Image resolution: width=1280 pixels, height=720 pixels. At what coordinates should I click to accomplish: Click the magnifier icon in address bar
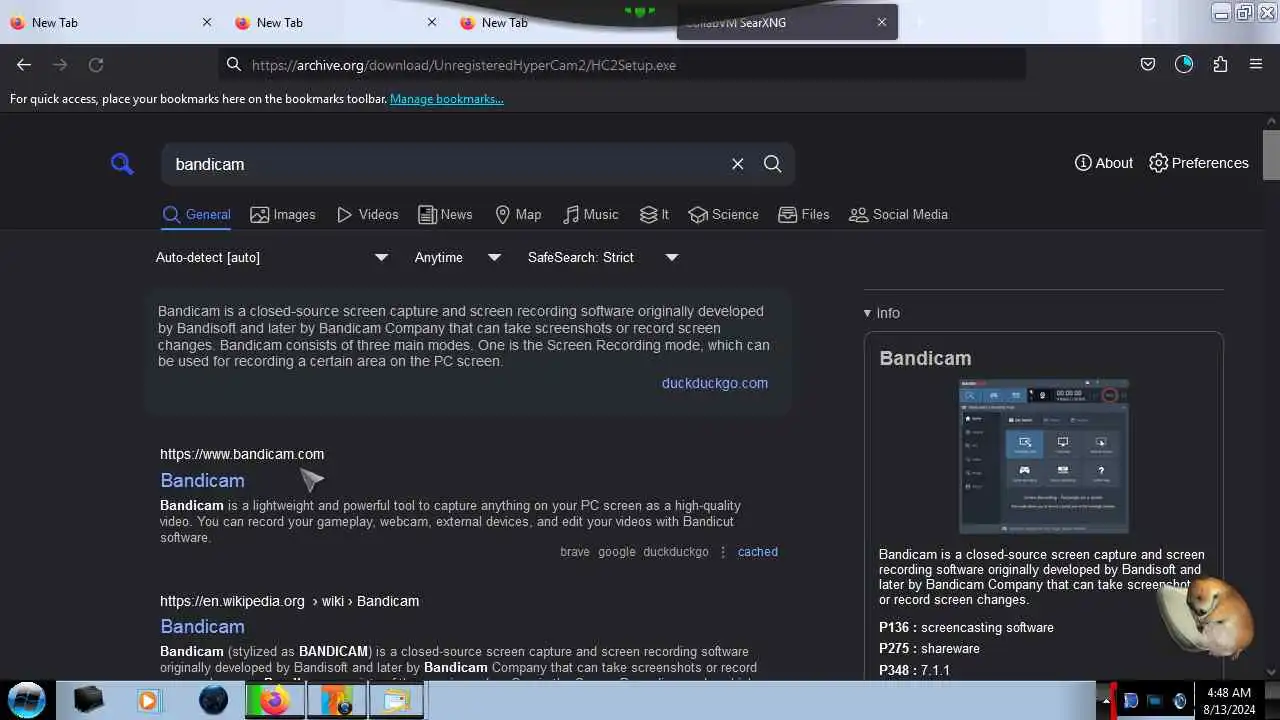point(234,65)
